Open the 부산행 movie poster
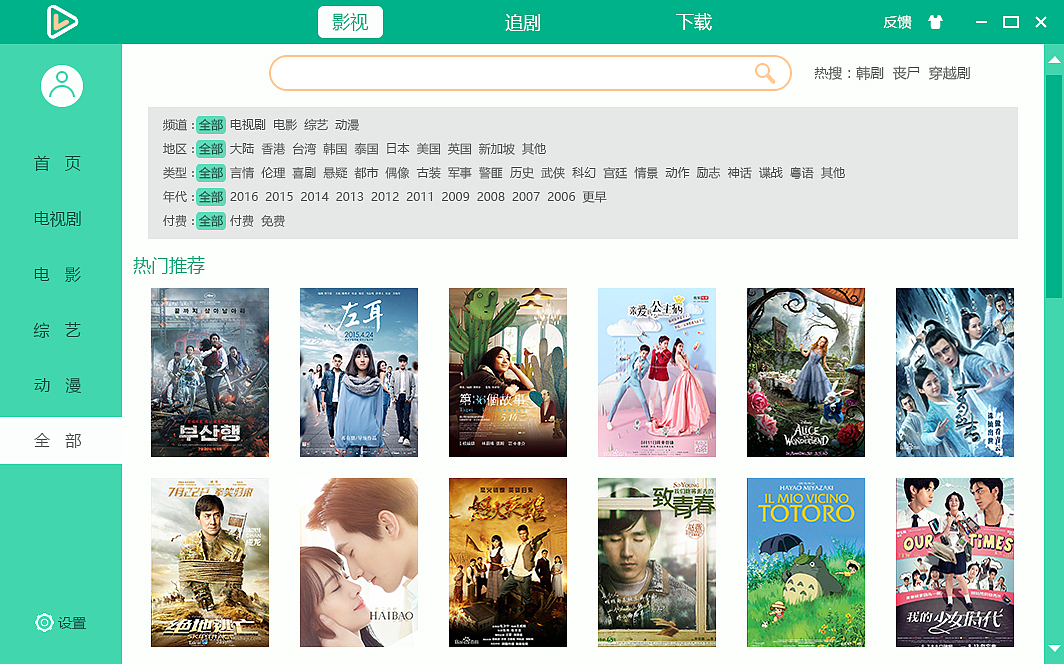The height and width of the screenshot is (664, 1064). [210, 372]
